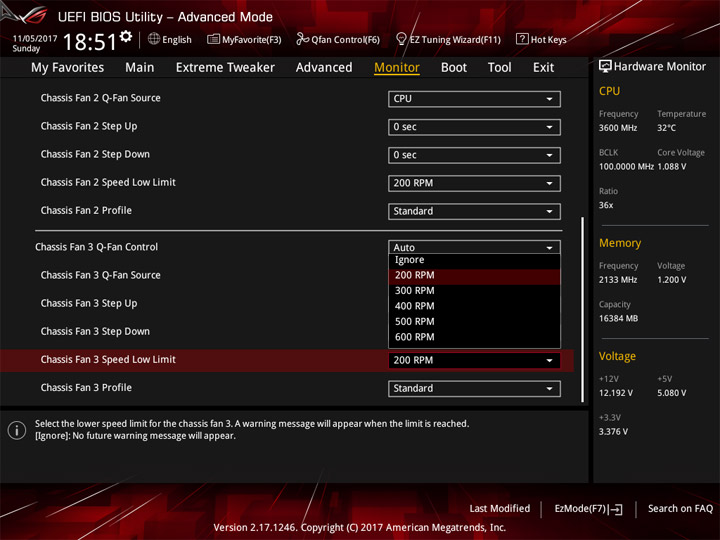The height and width of the screenshot is (540, 720).
Task: Select Chassis Fan 2 Profile label
Action: [x=86, y=210]
